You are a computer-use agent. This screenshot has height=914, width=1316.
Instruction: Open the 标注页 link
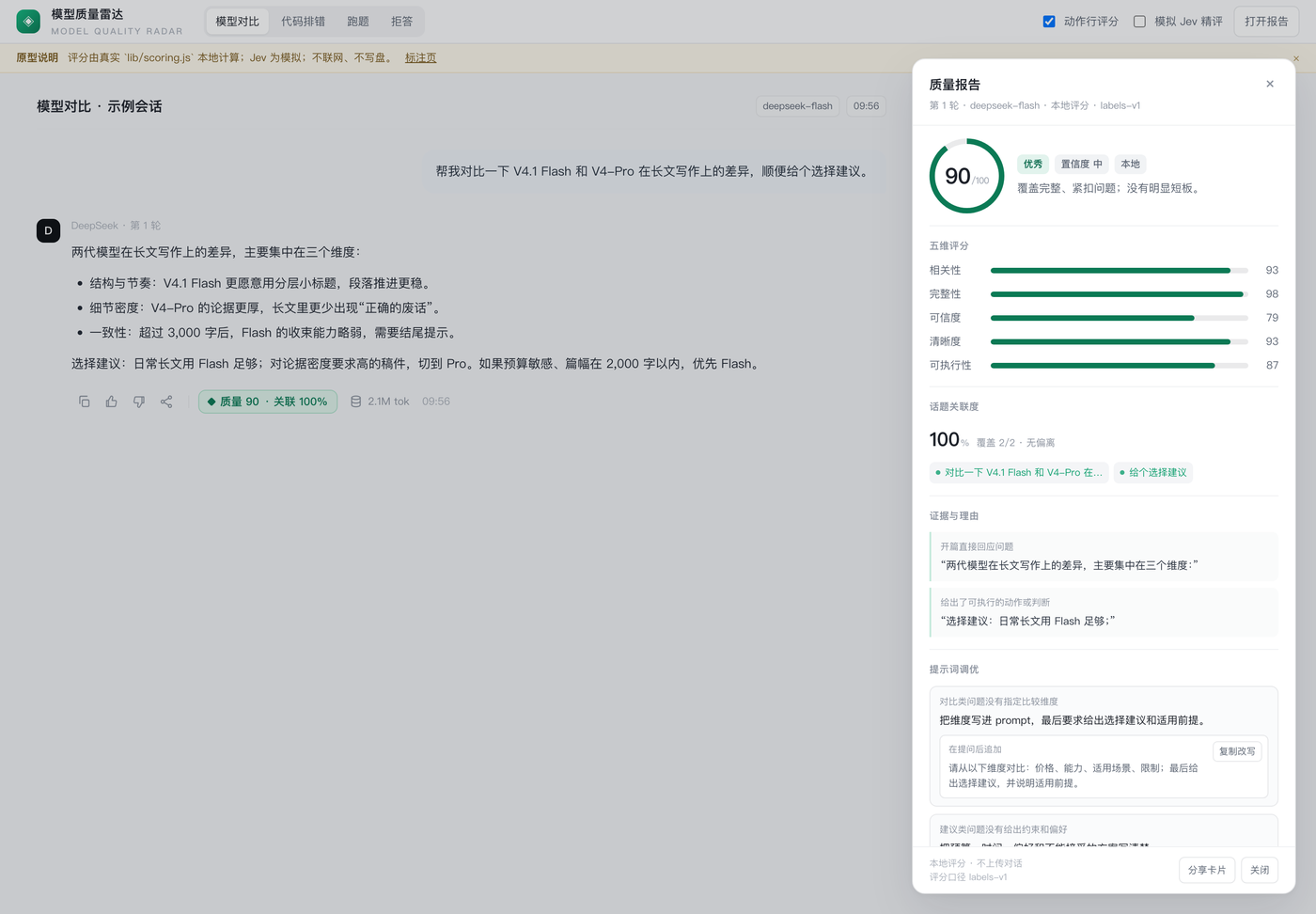pyautogui.click(x=420, y=57)
